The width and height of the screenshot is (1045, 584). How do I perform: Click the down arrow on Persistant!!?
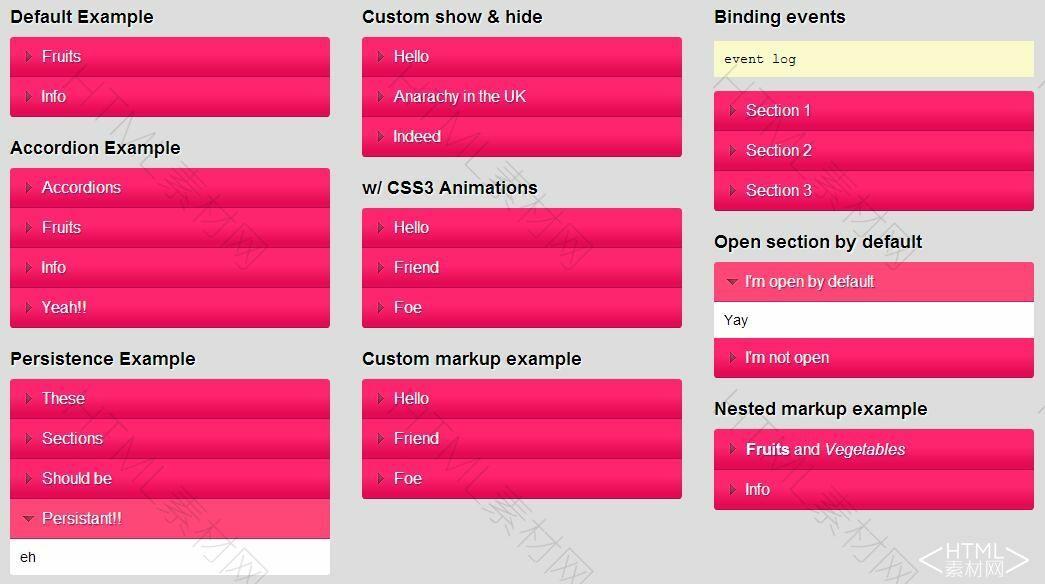[x=28, y=519]
